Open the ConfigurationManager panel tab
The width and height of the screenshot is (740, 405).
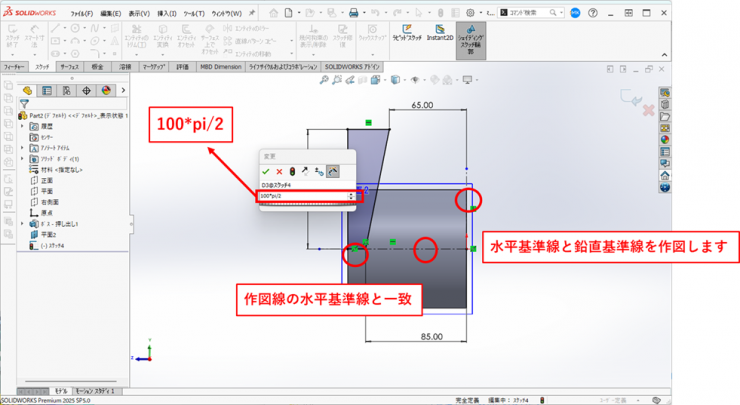coord(66,90)
